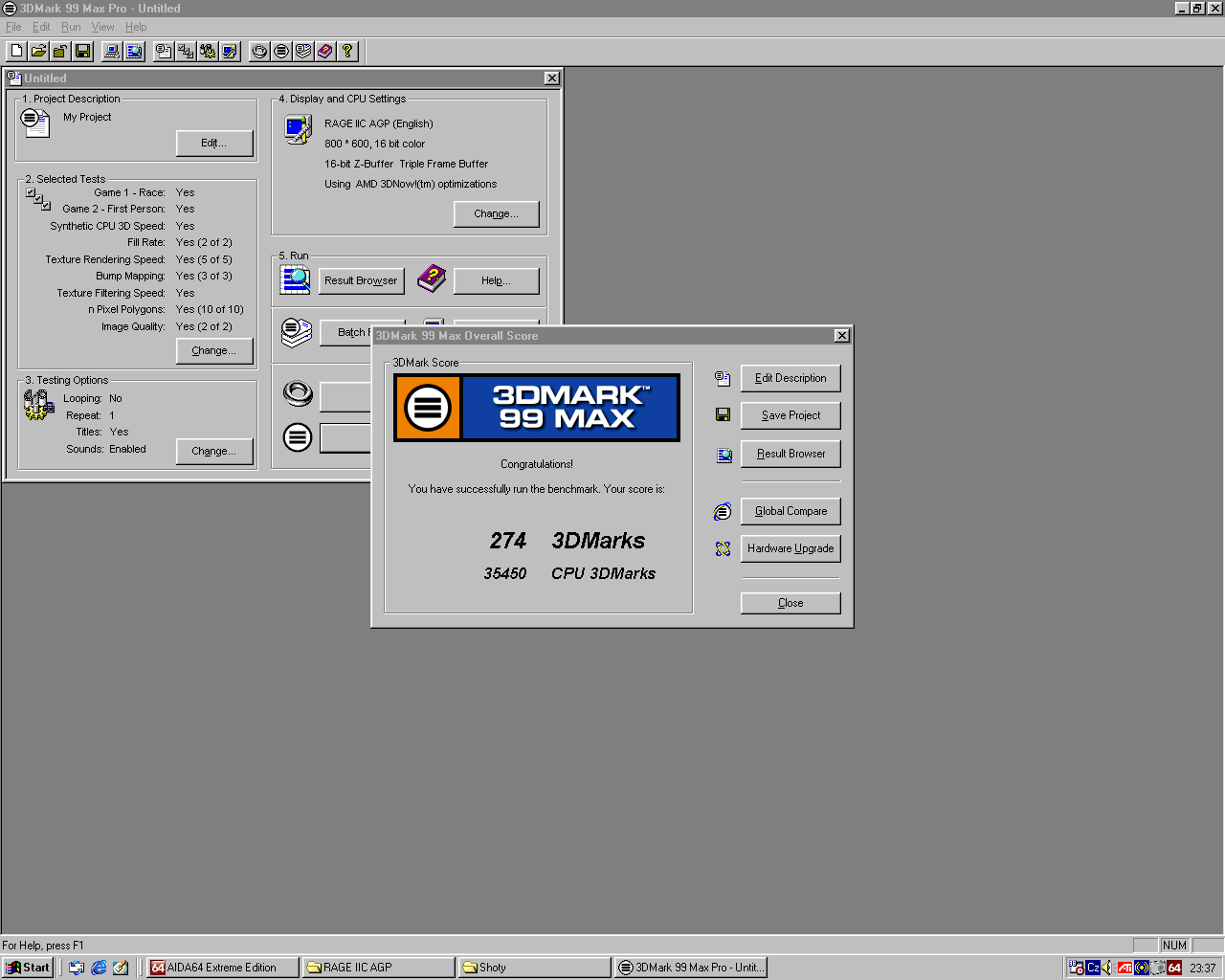Open the Run menu
This screenshot has height=980, width=1225.
tap(71, 27)
